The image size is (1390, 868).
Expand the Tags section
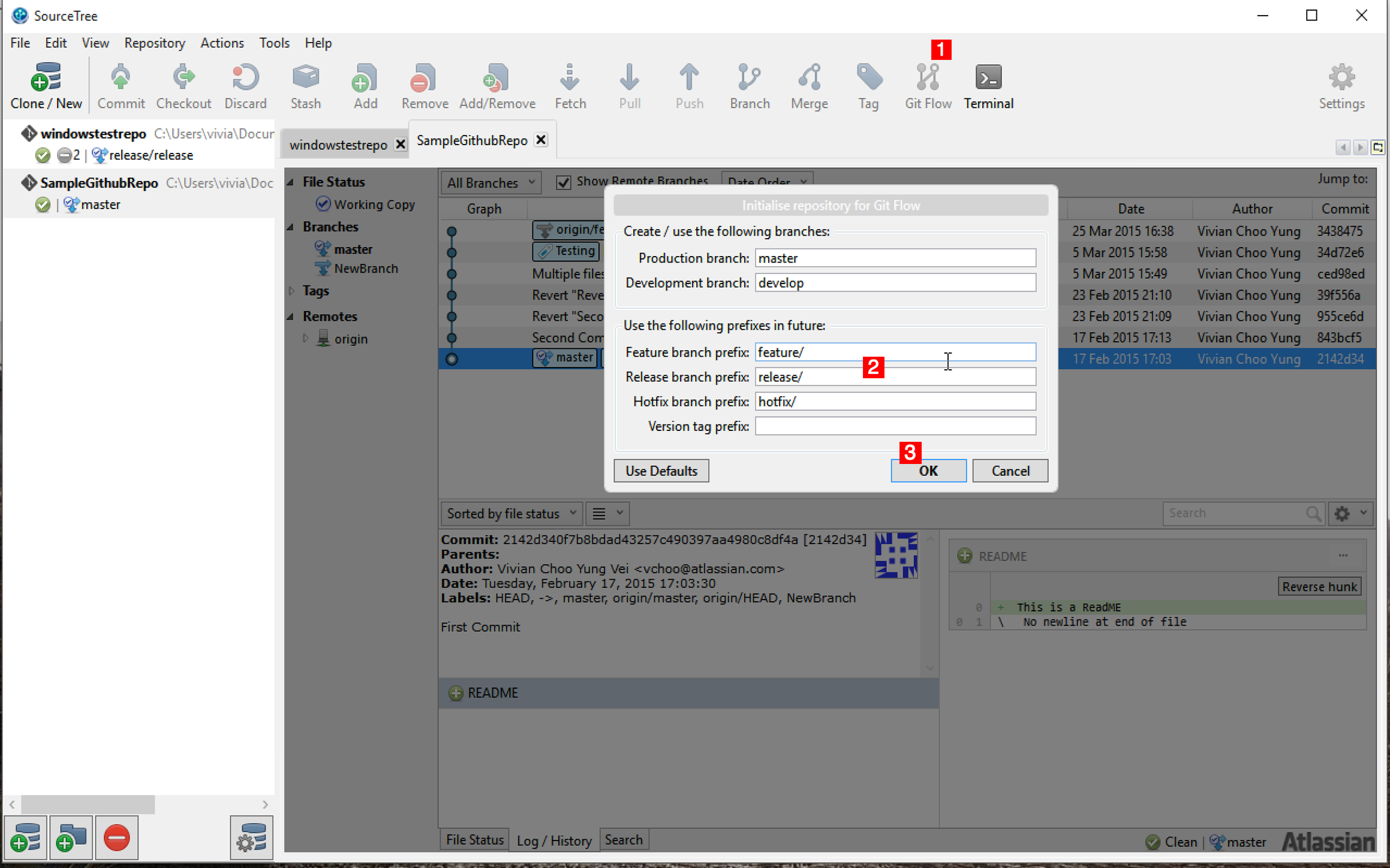[x=292, y=291]
